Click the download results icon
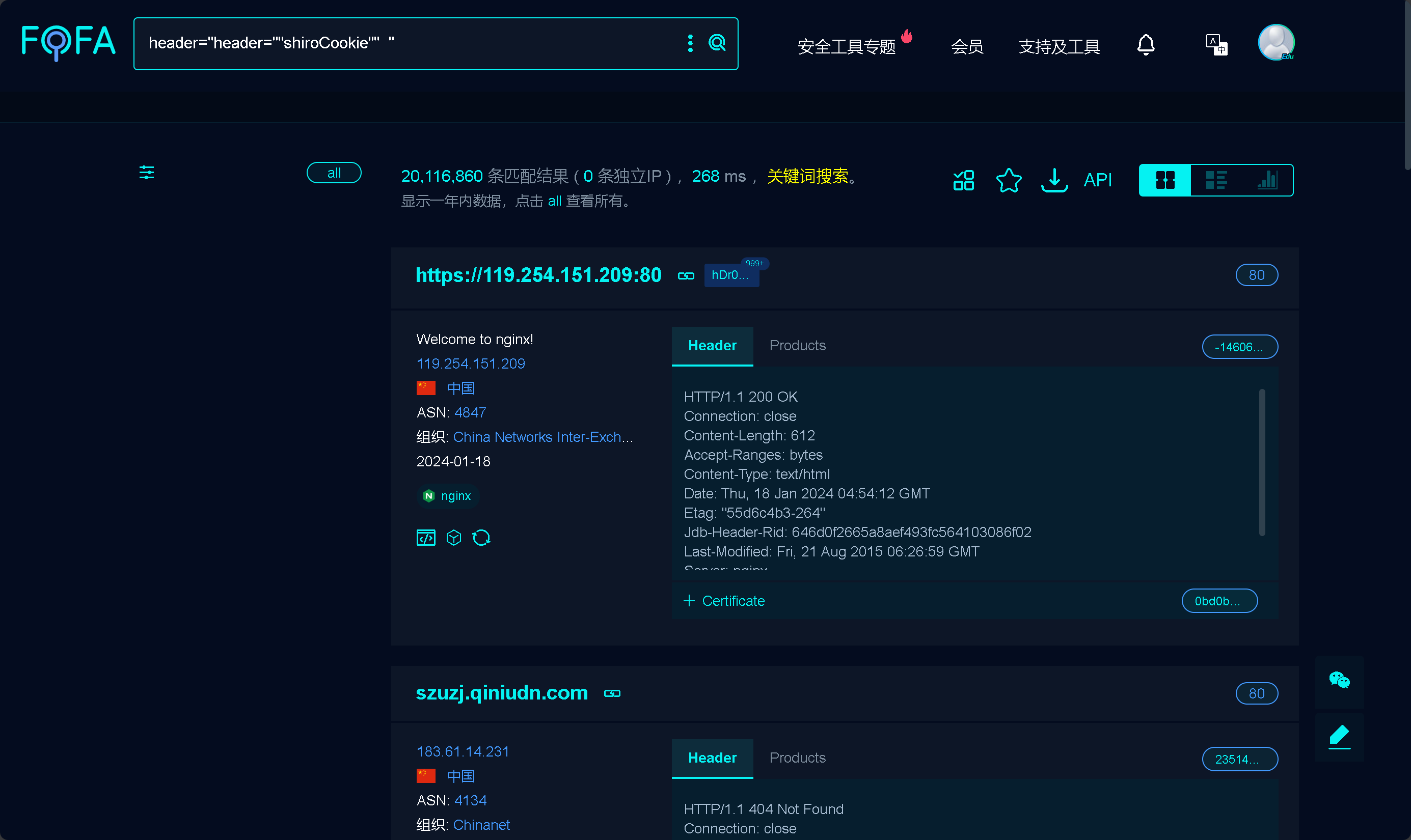This screenshot has height=840, width=1411. click(x=1054, y=181)
